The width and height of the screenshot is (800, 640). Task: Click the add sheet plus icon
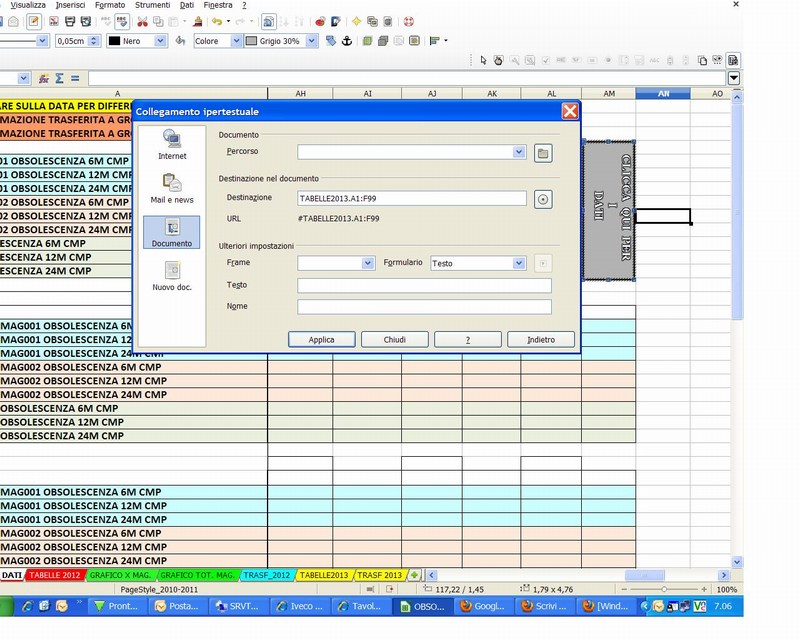click(x=414, y=575)
